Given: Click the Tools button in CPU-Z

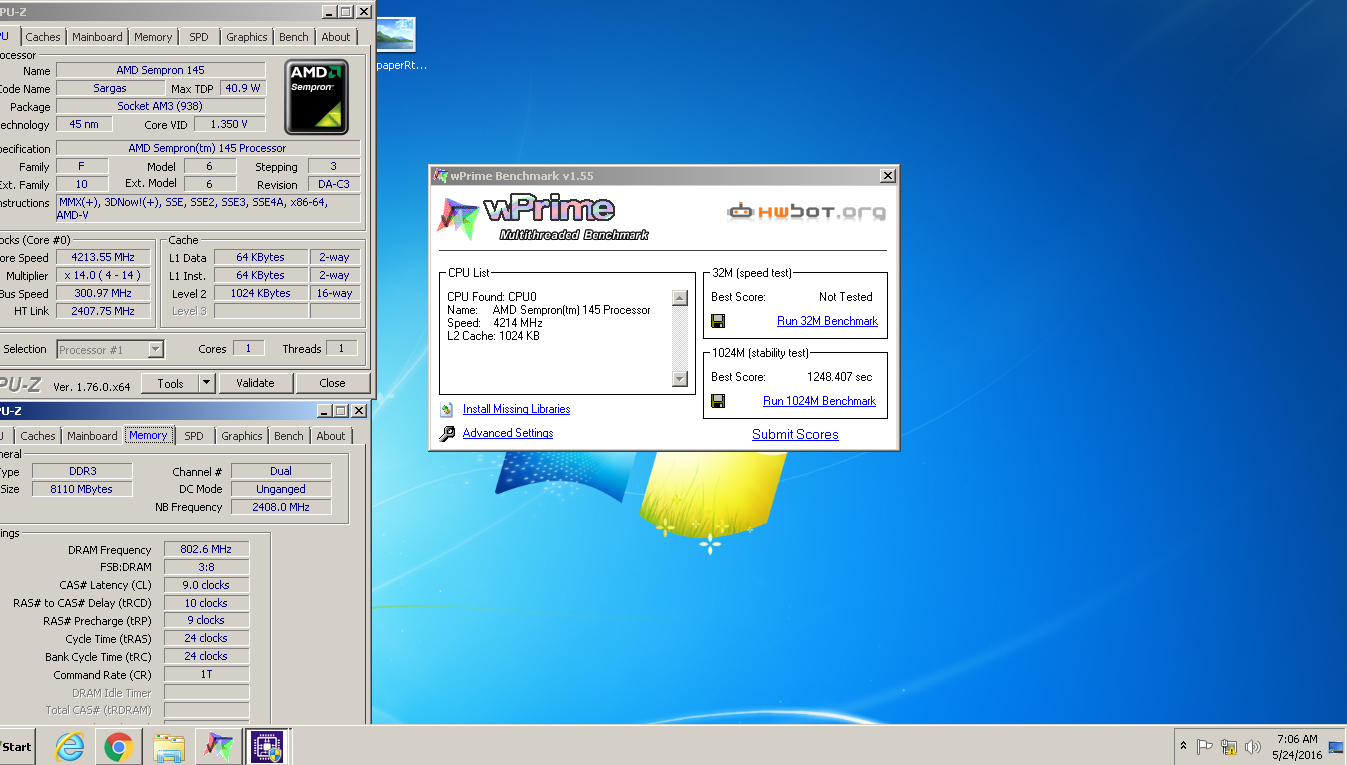Looking at the screenshot, I should (170, 383).
